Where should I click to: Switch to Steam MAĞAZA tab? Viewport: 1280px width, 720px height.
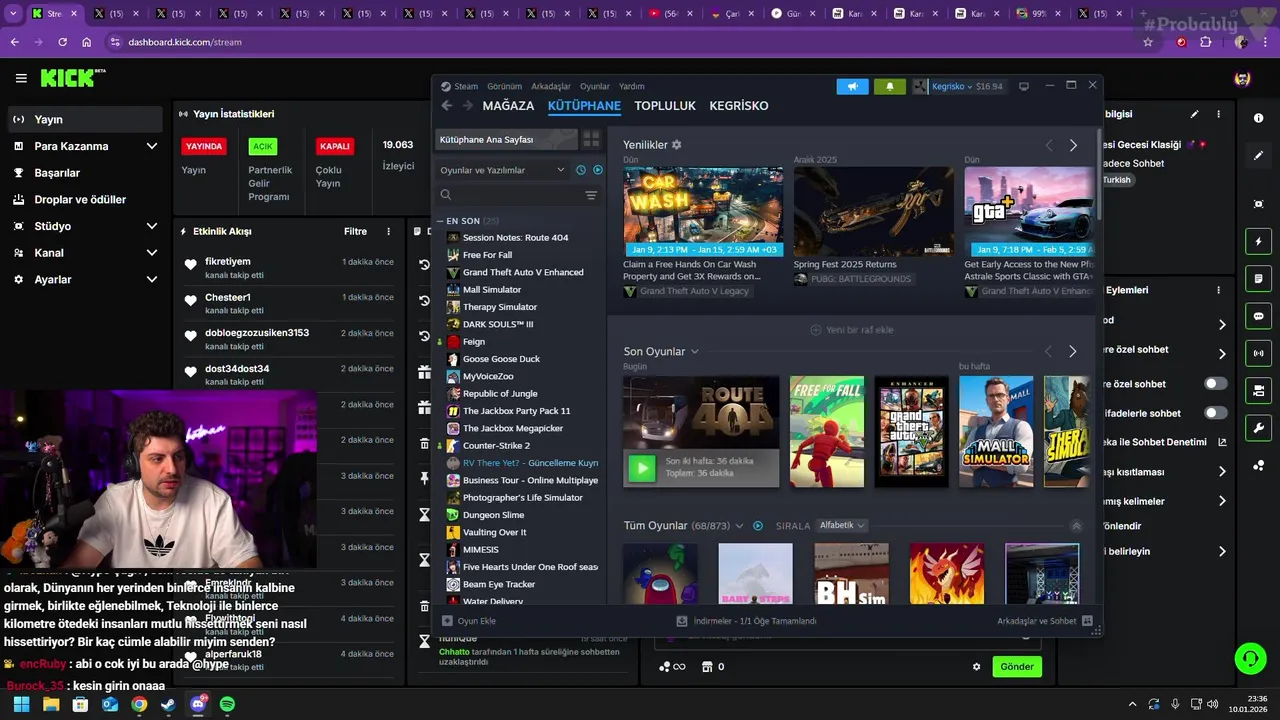pos(508,106)
